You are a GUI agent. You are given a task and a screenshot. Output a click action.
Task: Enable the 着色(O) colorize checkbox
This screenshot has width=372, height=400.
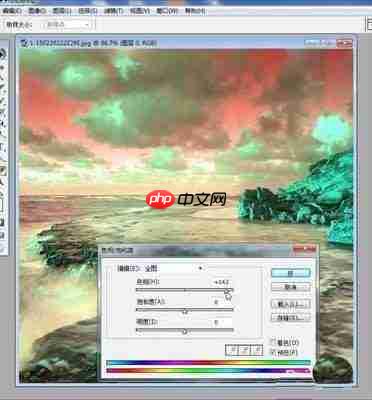tap(273, 342)
